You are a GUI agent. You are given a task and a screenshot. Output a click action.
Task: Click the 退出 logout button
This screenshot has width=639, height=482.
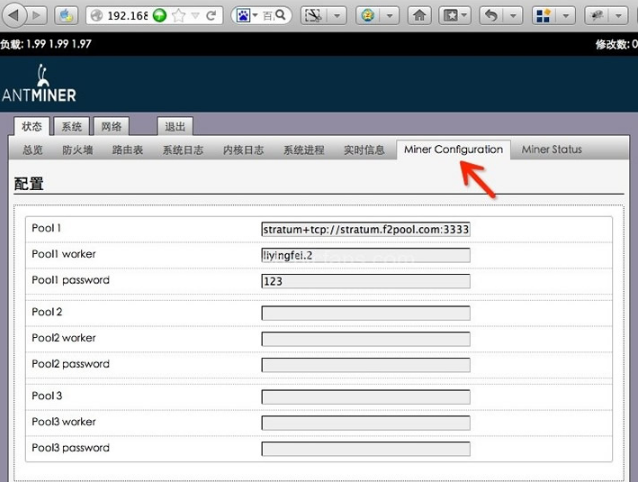pyautogui.click(x=175, y=127)
